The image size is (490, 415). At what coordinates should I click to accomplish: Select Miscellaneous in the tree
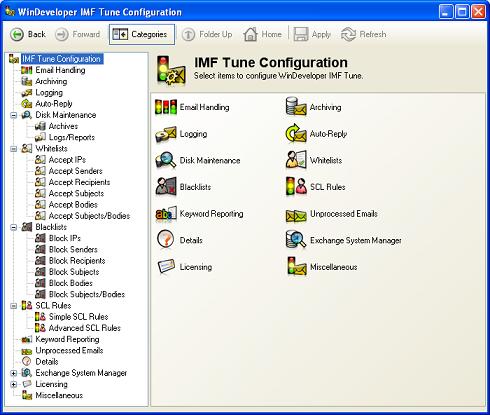59,395
